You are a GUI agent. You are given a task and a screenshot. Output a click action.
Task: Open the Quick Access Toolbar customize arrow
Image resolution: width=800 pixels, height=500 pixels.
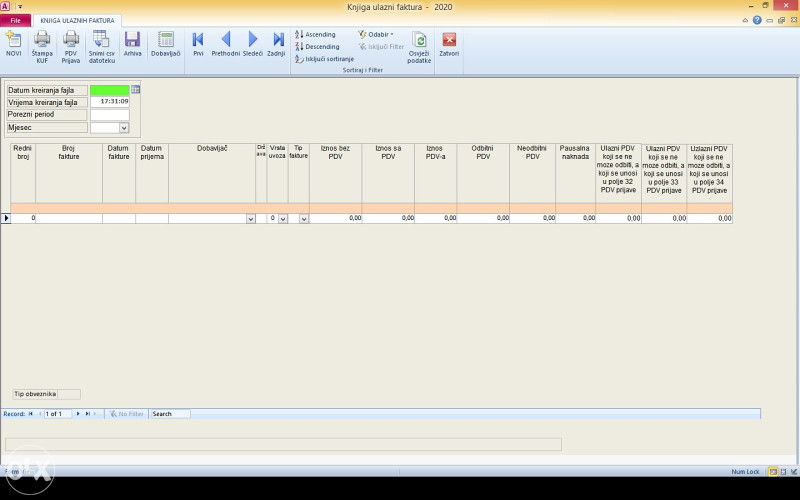20,7
